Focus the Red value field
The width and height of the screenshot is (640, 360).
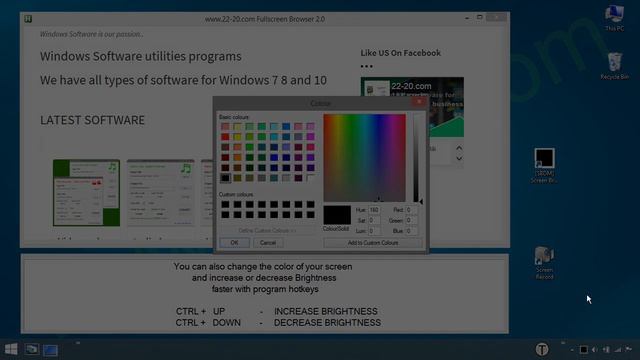411,210
